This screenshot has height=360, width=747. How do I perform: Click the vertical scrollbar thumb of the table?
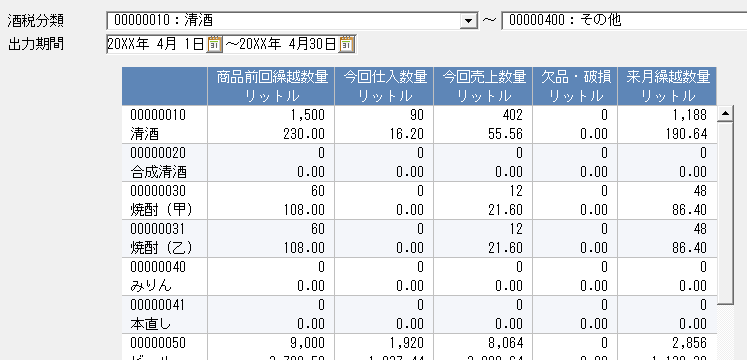tap(725, 212)
